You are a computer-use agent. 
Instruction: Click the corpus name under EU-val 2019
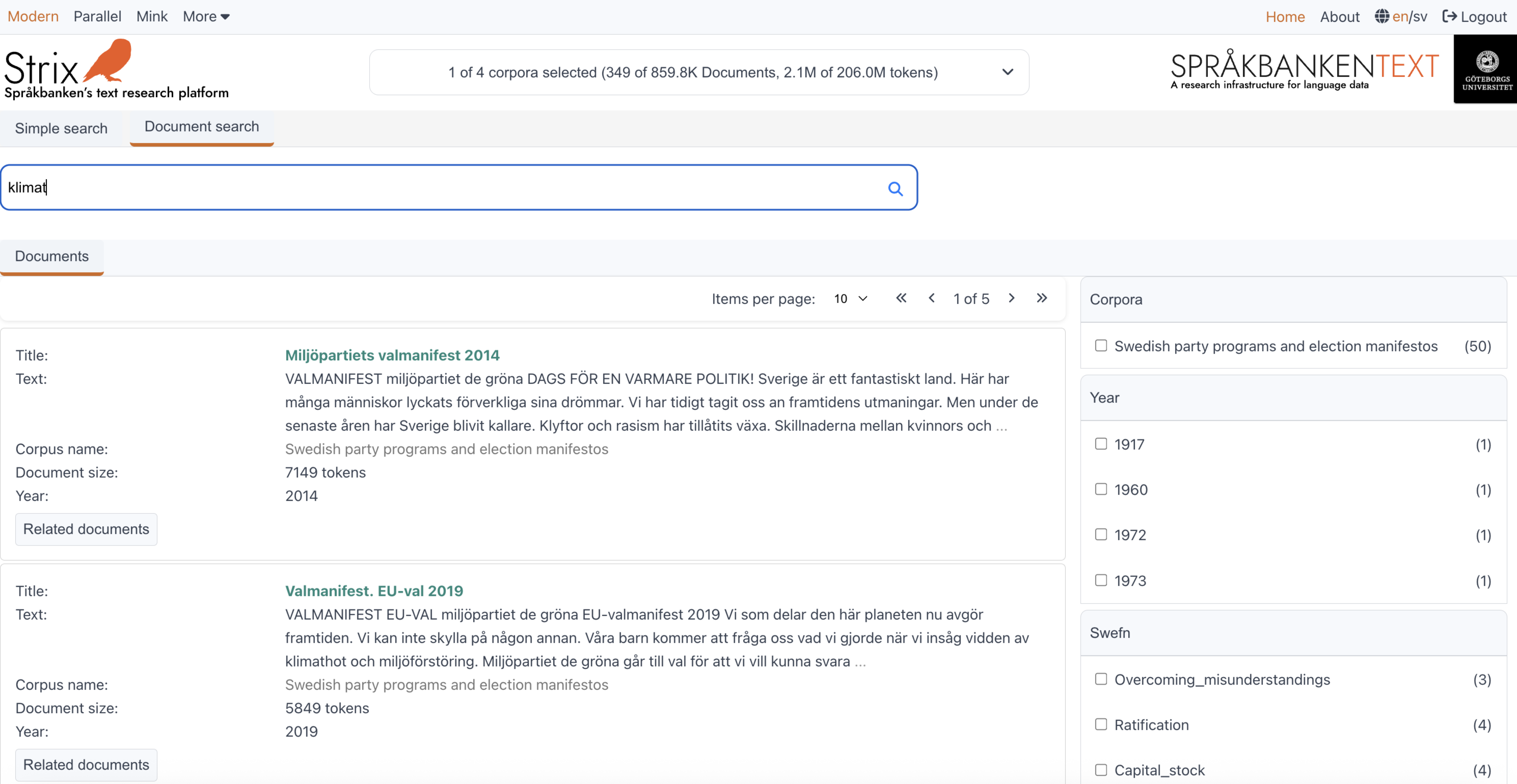click(x=446, y=685)
